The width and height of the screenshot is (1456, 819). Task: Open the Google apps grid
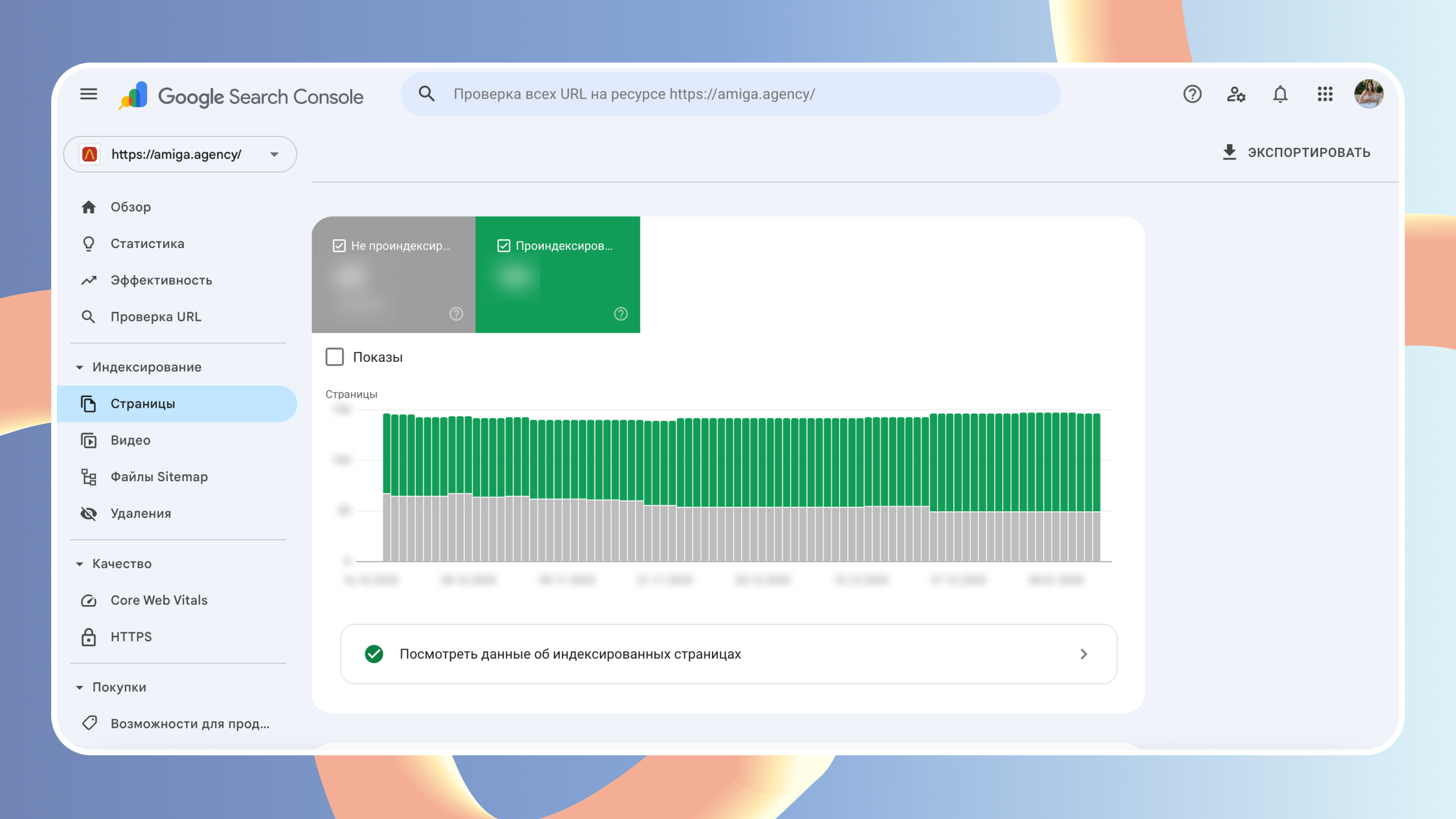point(1325,94)
